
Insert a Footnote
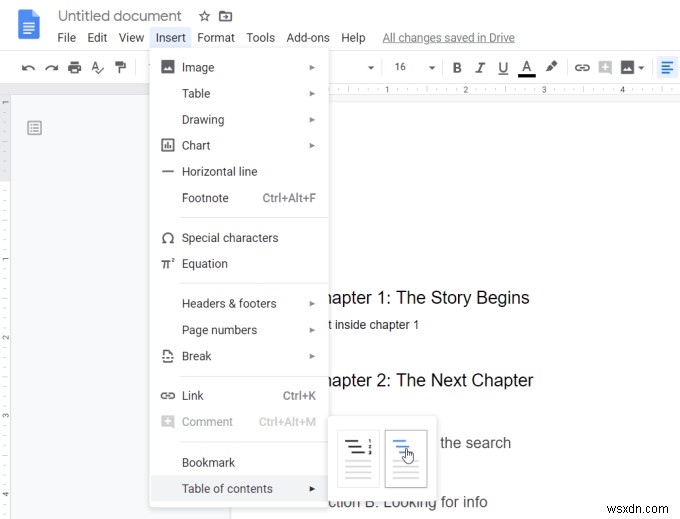(x=239, y=198)
